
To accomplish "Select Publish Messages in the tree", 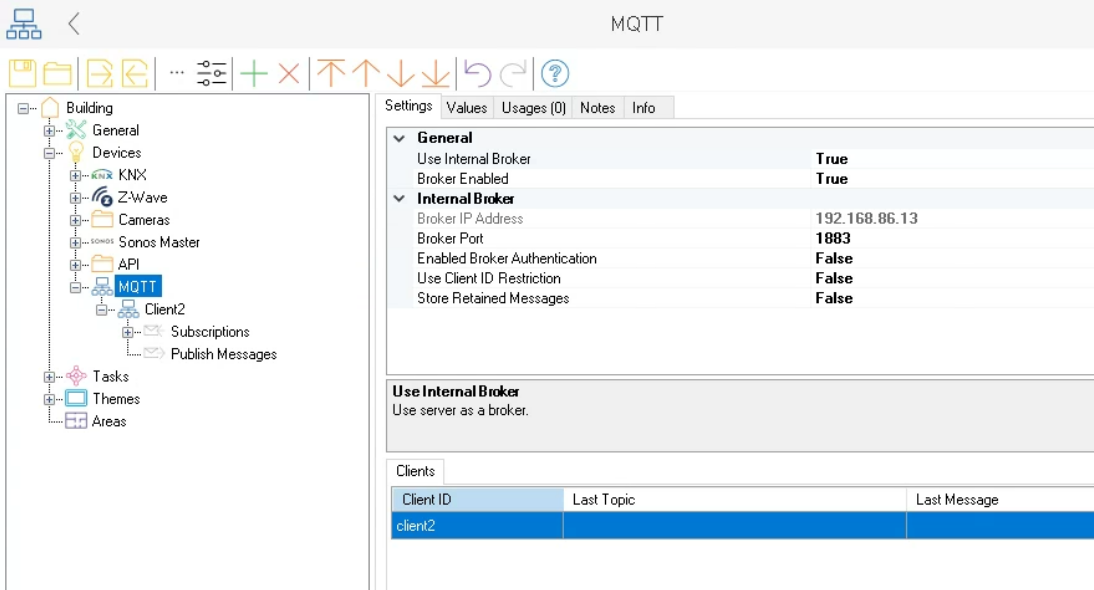I will tap(223, 354).
